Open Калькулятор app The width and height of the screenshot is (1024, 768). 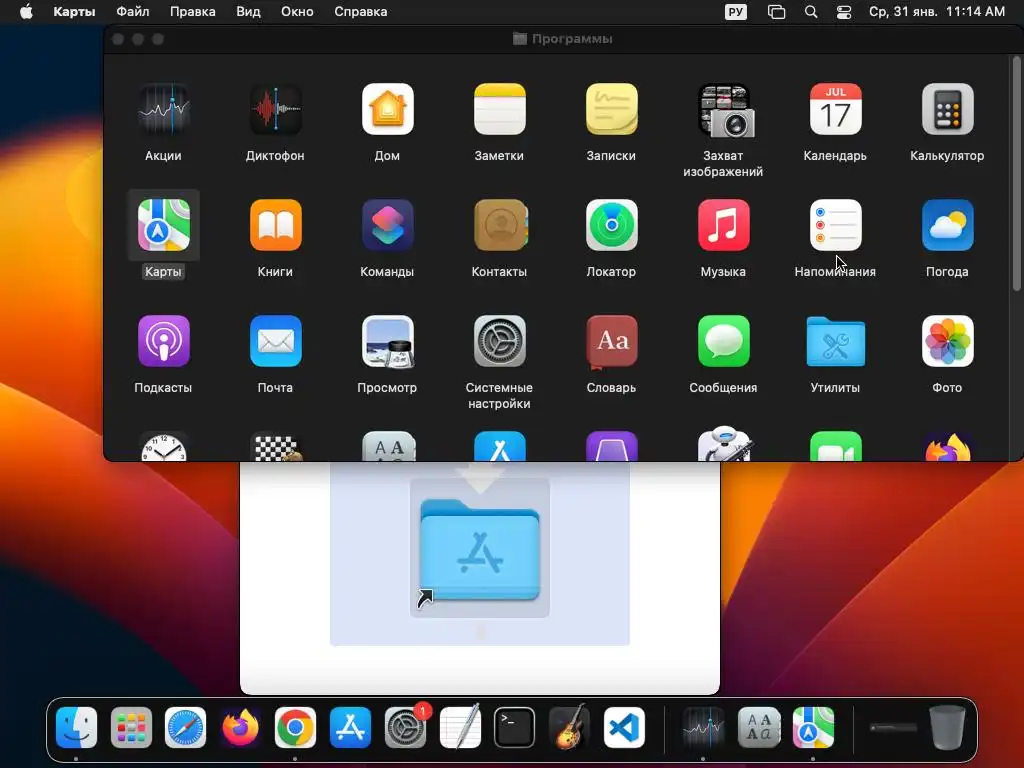tap(947, 109)
